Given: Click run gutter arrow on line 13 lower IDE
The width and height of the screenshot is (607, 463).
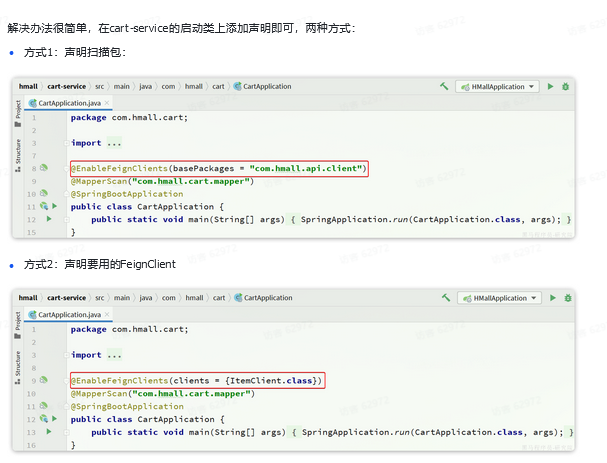Looking at the screenshot, I should coord(49,431).
